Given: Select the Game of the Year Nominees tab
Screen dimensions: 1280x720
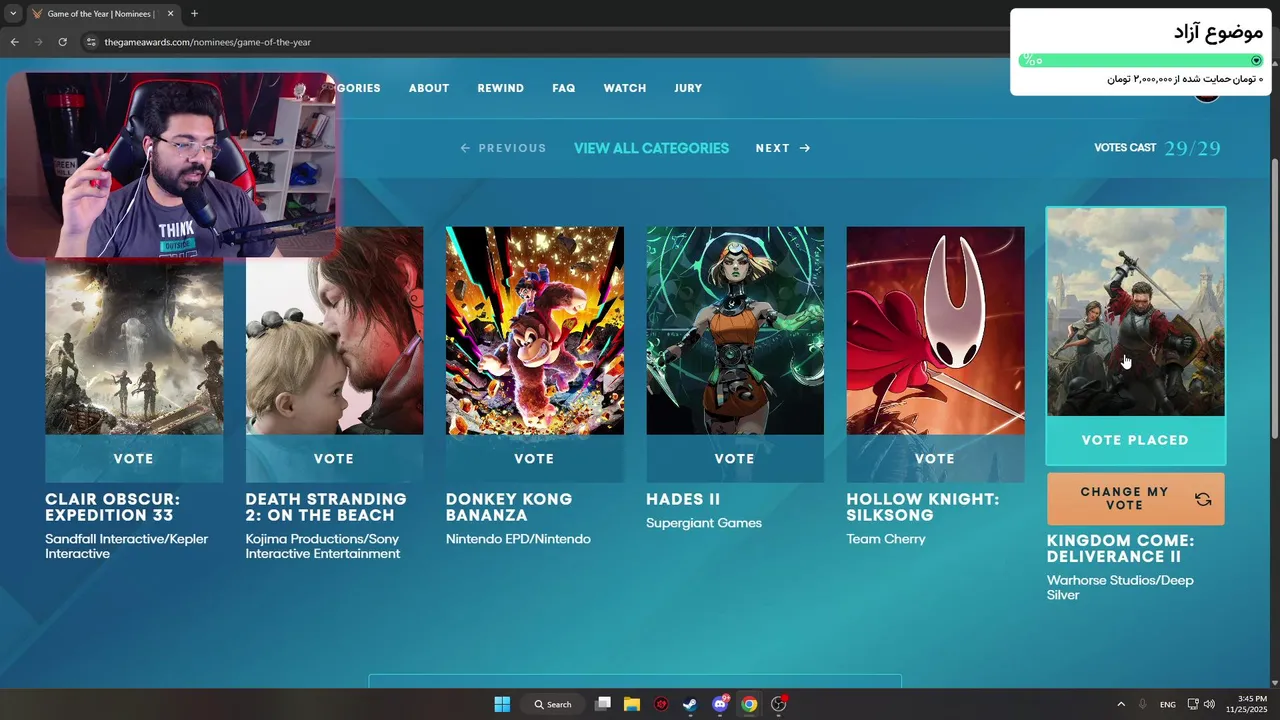Looking at the screenshot, I should pyautogui.click(x=100, y=14).
